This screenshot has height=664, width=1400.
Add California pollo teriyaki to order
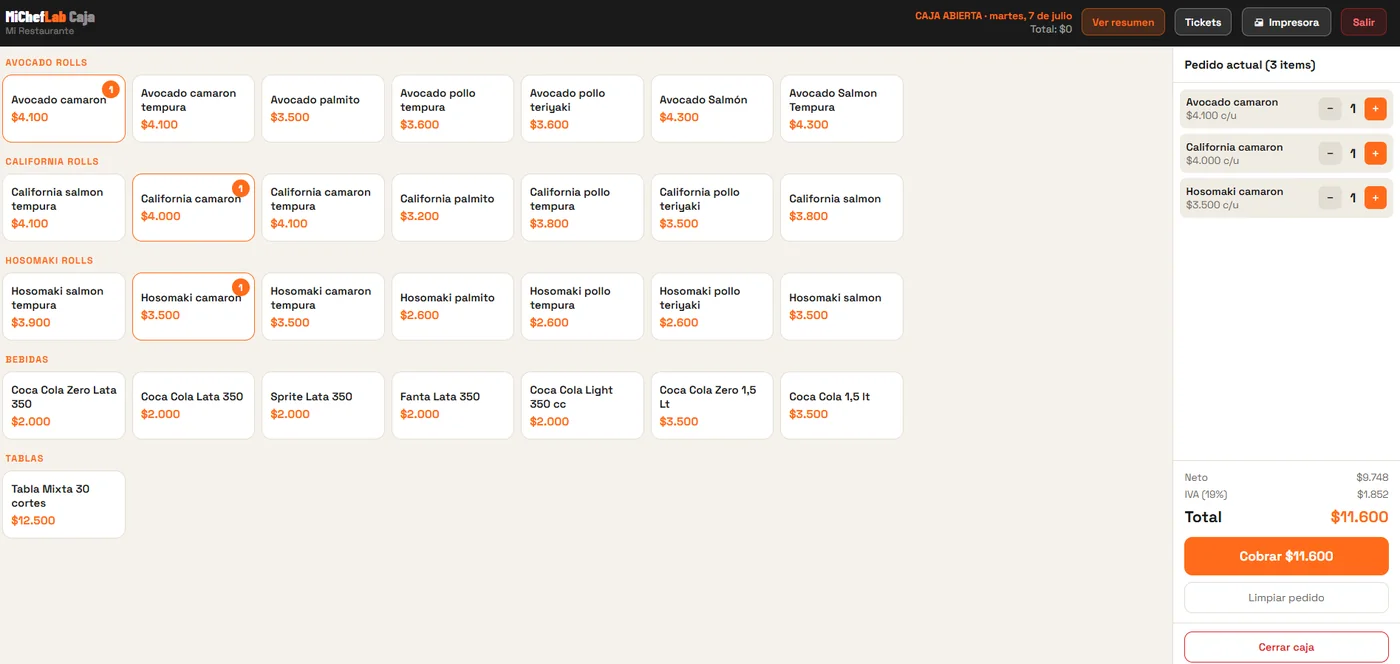(712, 208)
